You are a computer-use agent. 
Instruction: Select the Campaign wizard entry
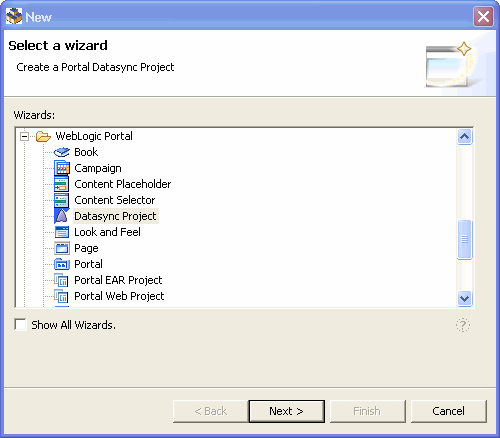pyautogui.click(x=98, y=168)
